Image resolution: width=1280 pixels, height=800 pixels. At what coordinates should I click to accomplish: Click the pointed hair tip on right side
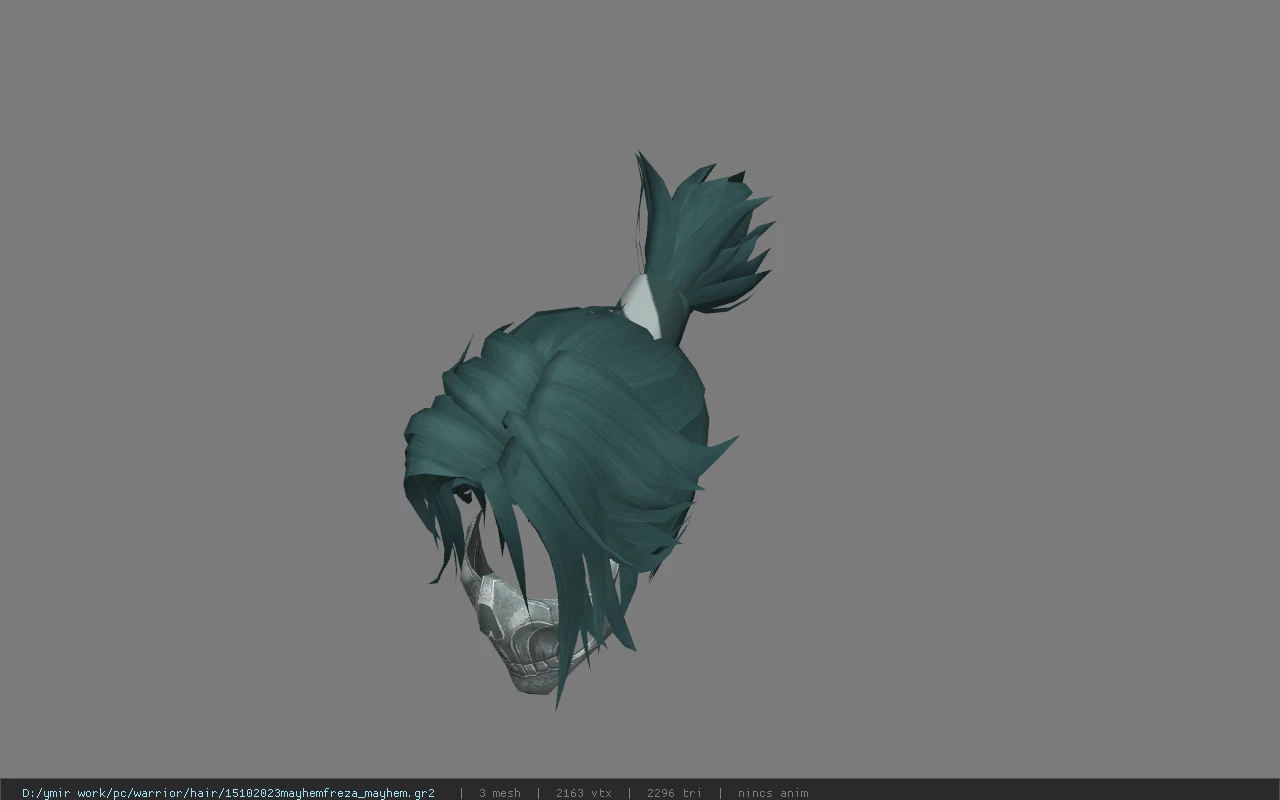pyautogui.click(x=722, y=449)
